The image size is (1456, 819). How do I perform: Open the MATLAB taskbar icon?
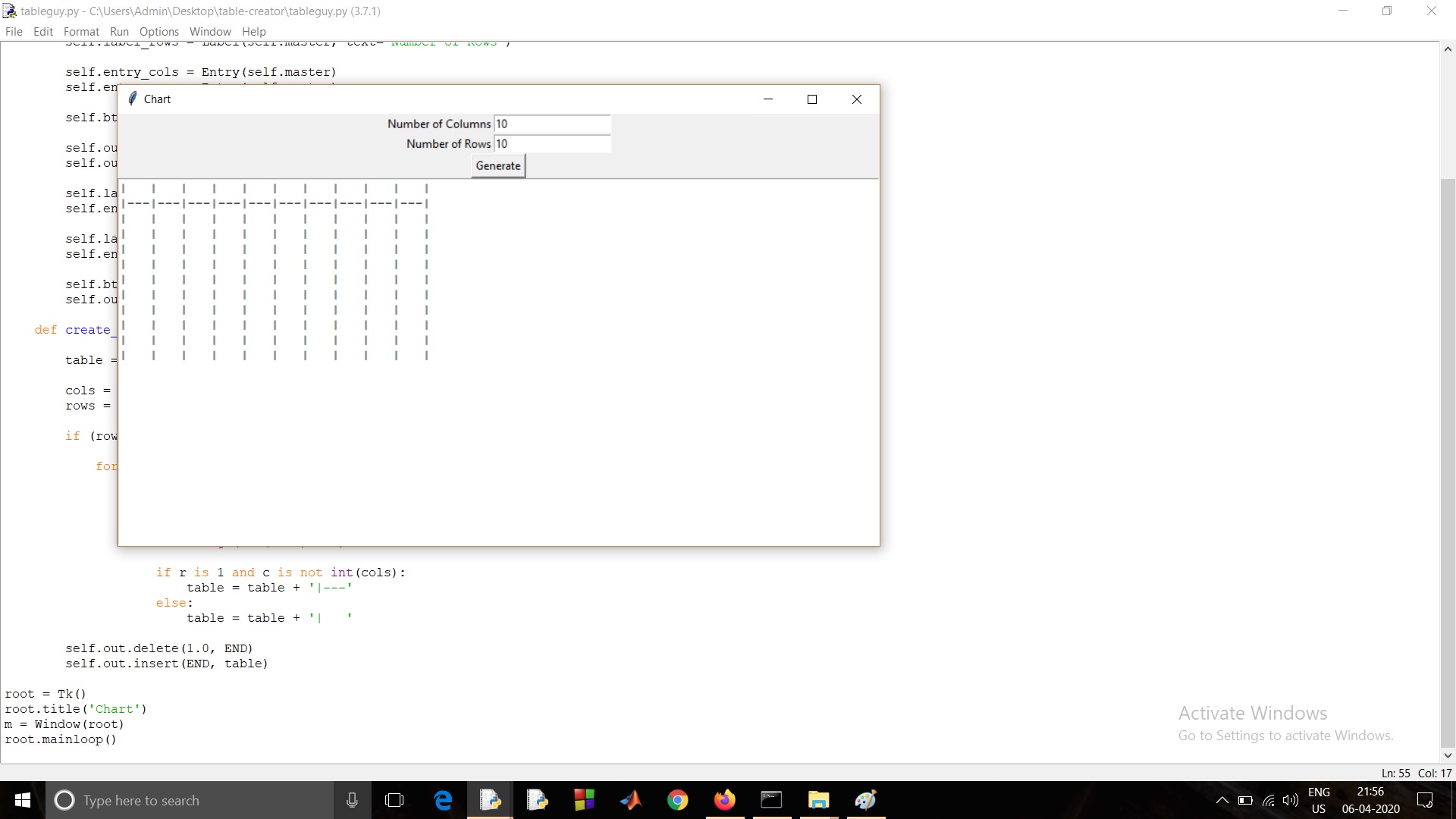click(630, 800)
